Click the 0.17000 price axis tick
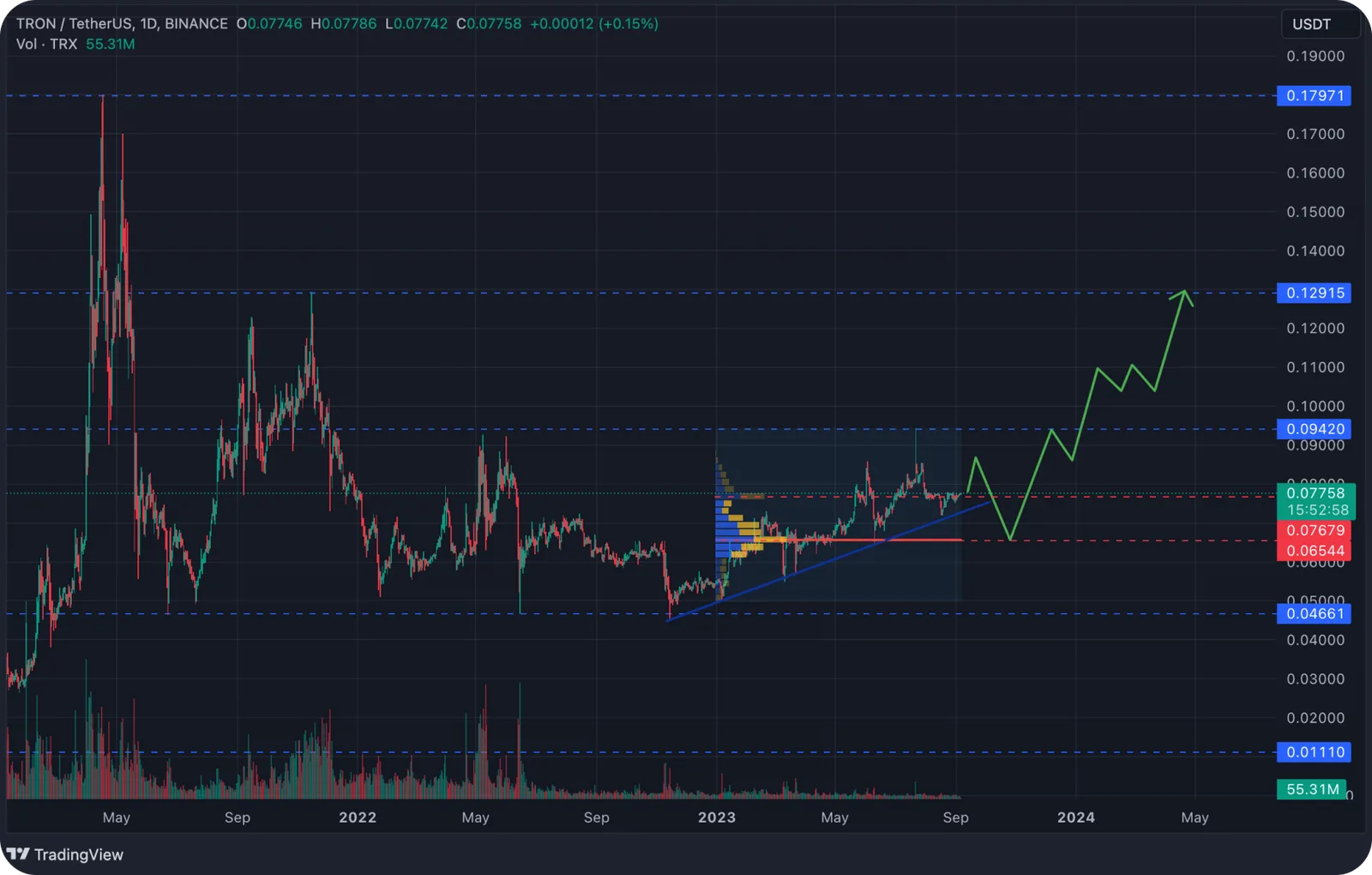 [x=1315, y=134]
